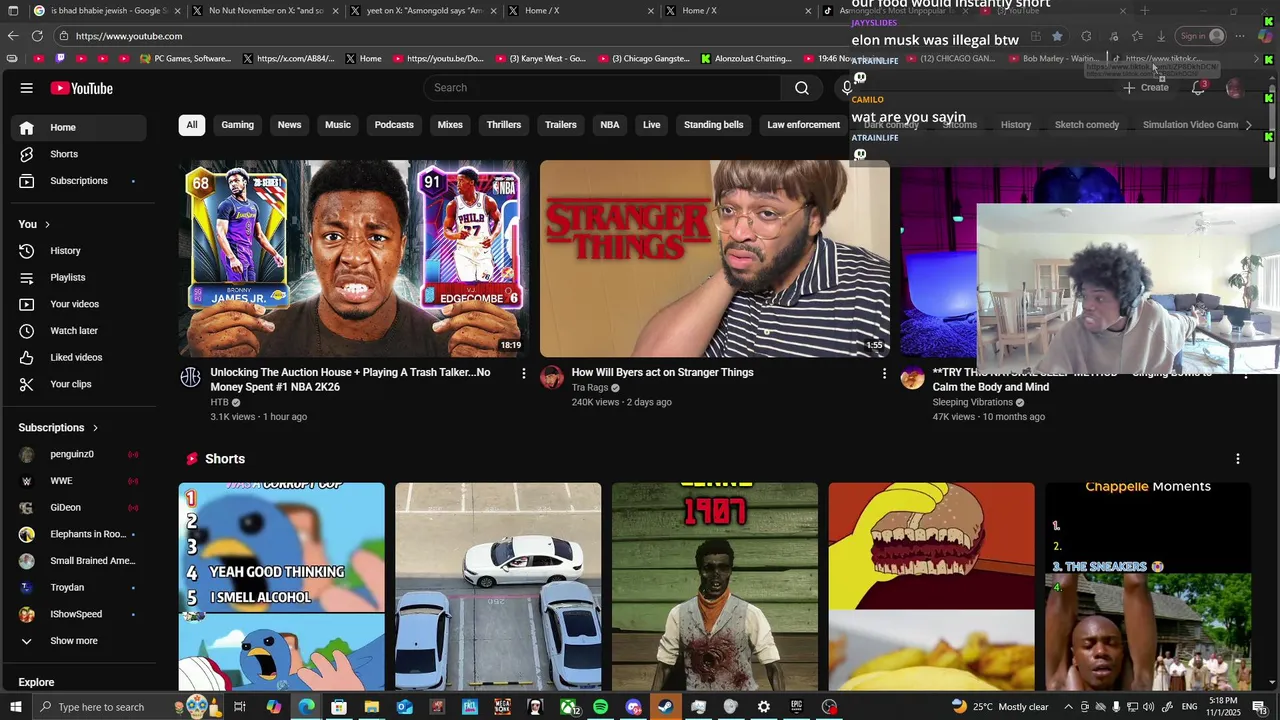Select the Thrillers filter chip
Screen dimensions: 1280x720
click(x=504, y=125)
